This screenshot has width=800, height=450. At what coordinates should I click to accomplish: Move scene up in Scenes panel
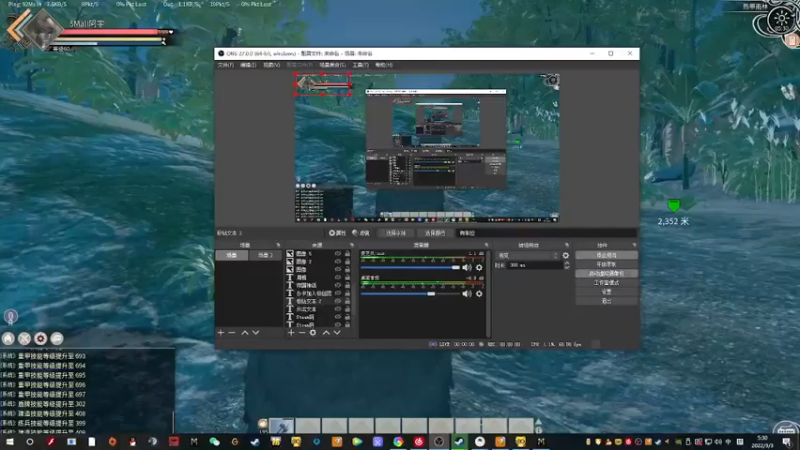point(245,333)
